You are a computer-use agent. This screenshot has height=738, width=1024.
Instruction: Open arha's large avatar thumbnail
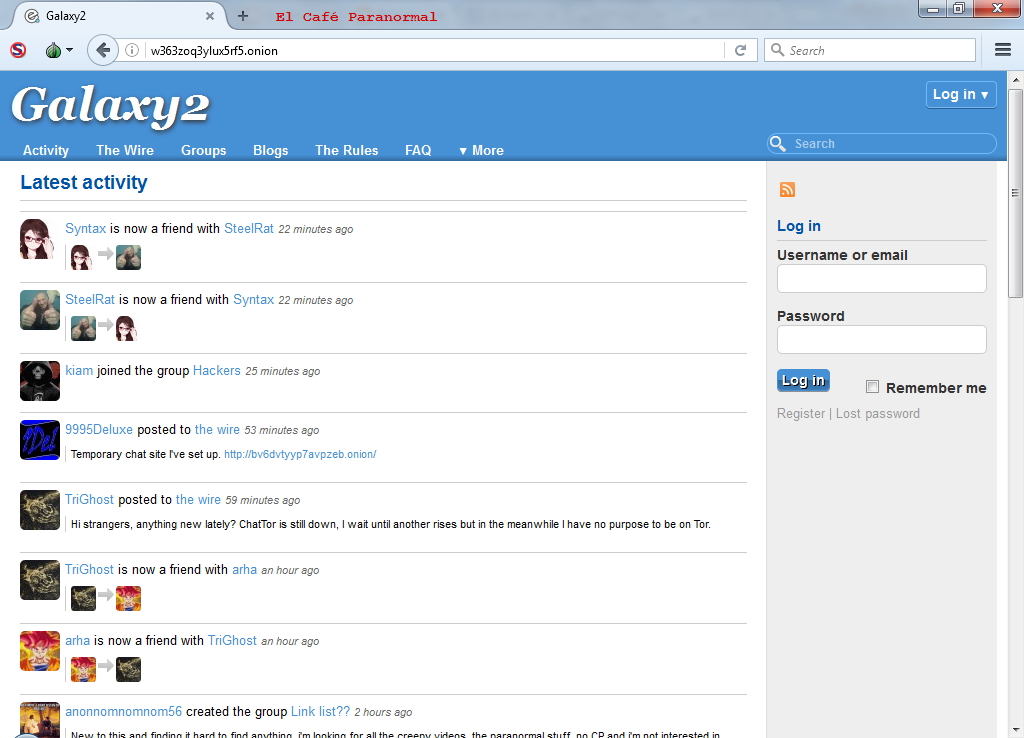39,651
